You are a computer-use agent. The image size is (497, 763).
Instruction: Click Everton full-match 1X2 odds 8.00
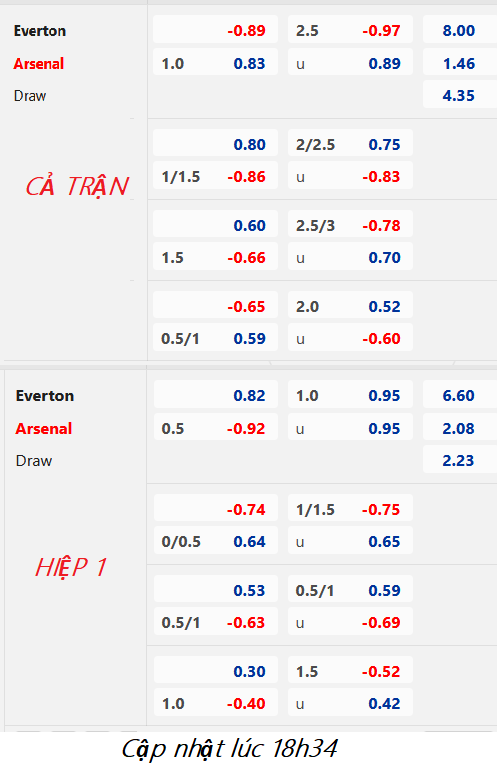tap(460, 31)
